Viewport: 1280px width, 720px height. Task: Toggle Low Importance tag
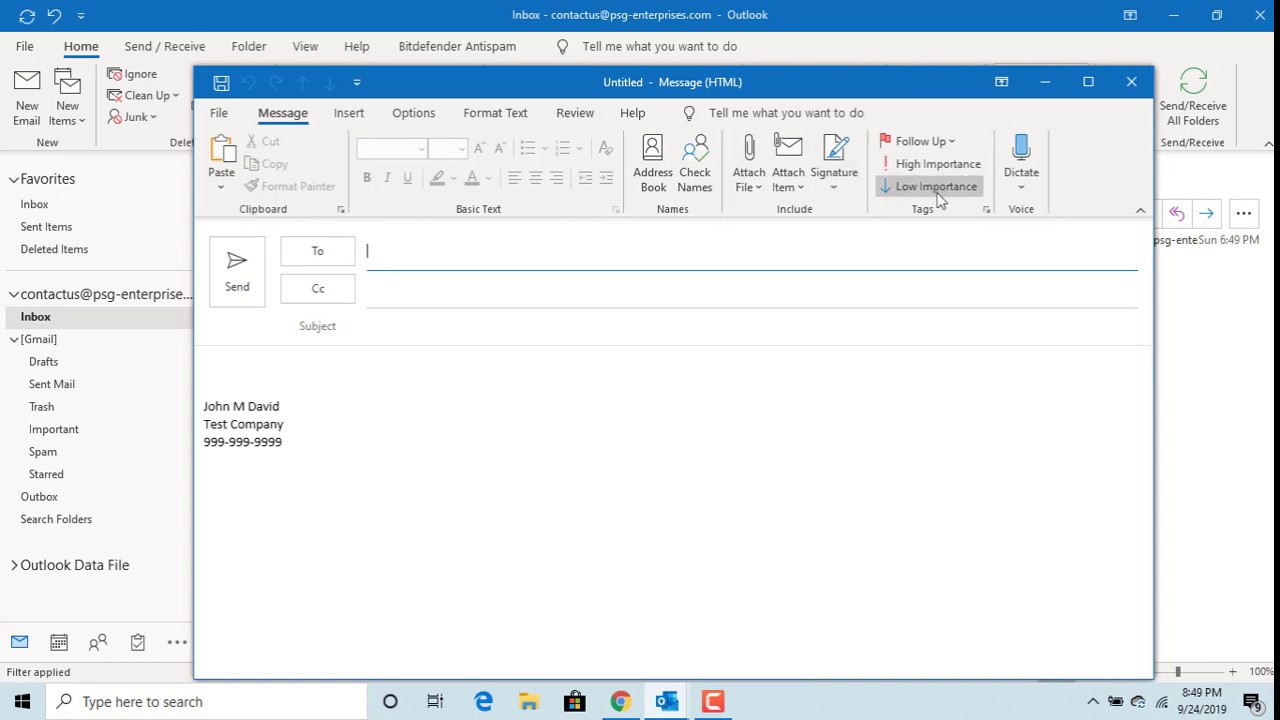click(929, 186)
